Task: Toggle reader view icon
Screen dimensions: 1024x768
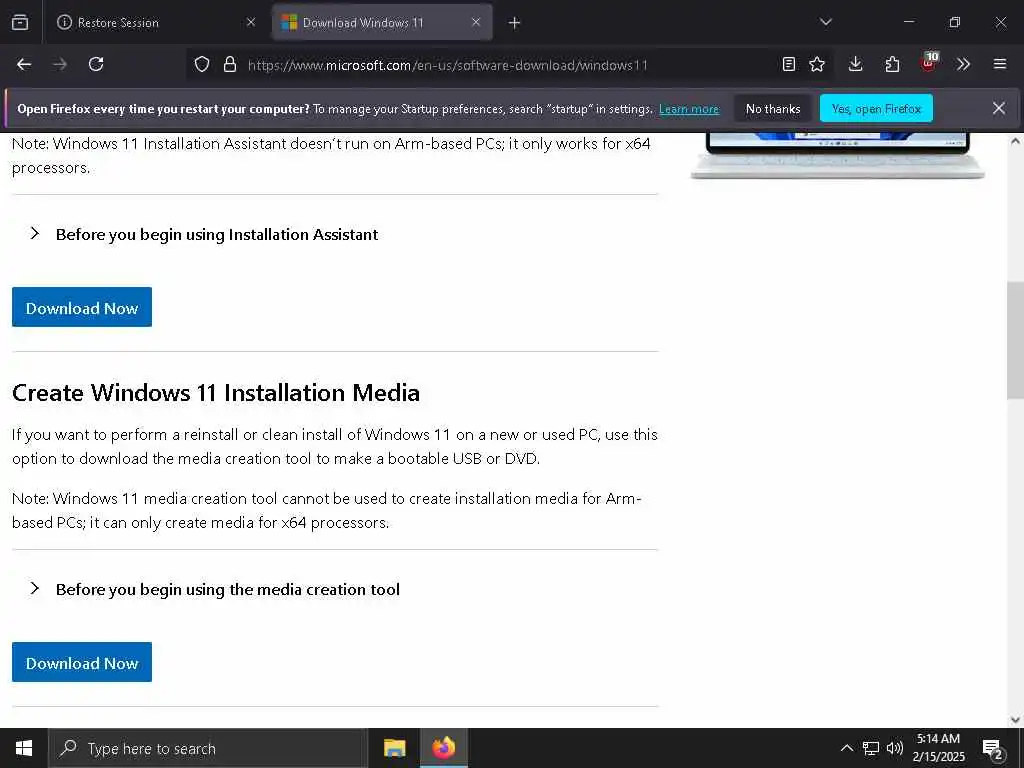Action: tap(788, 64)
